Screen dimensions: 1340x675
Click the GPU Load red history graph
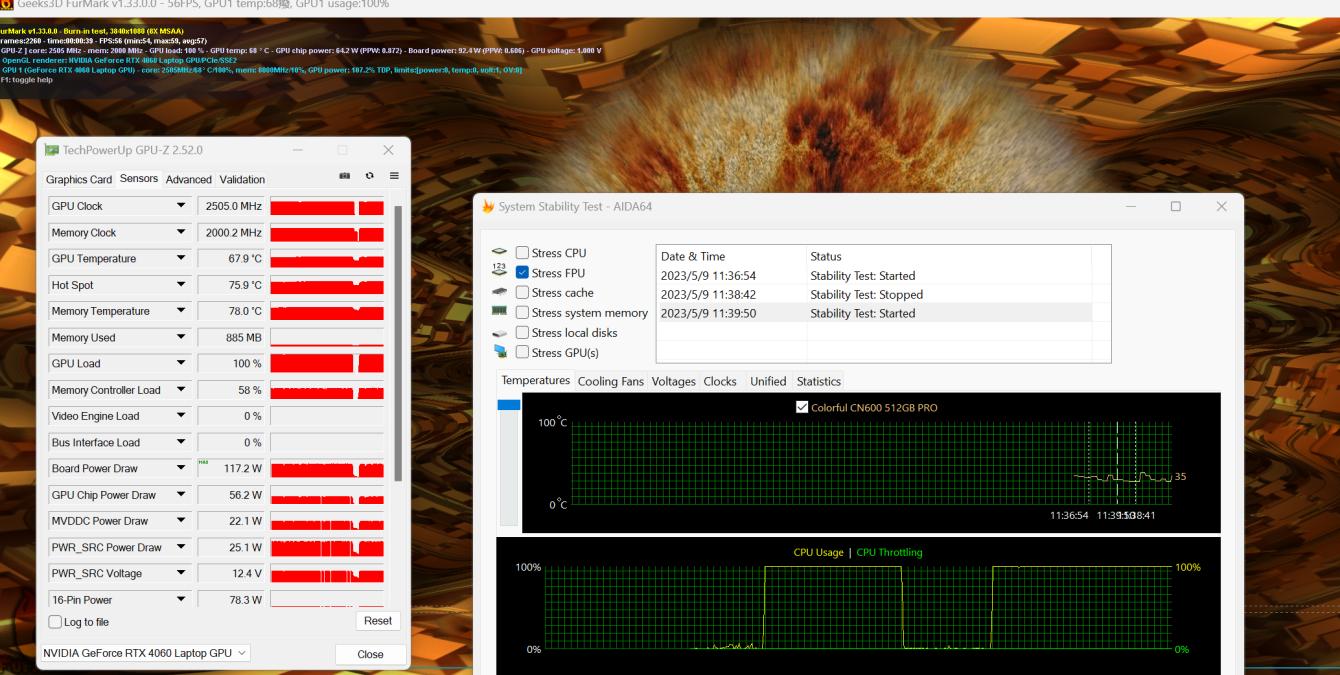point(327,363)
